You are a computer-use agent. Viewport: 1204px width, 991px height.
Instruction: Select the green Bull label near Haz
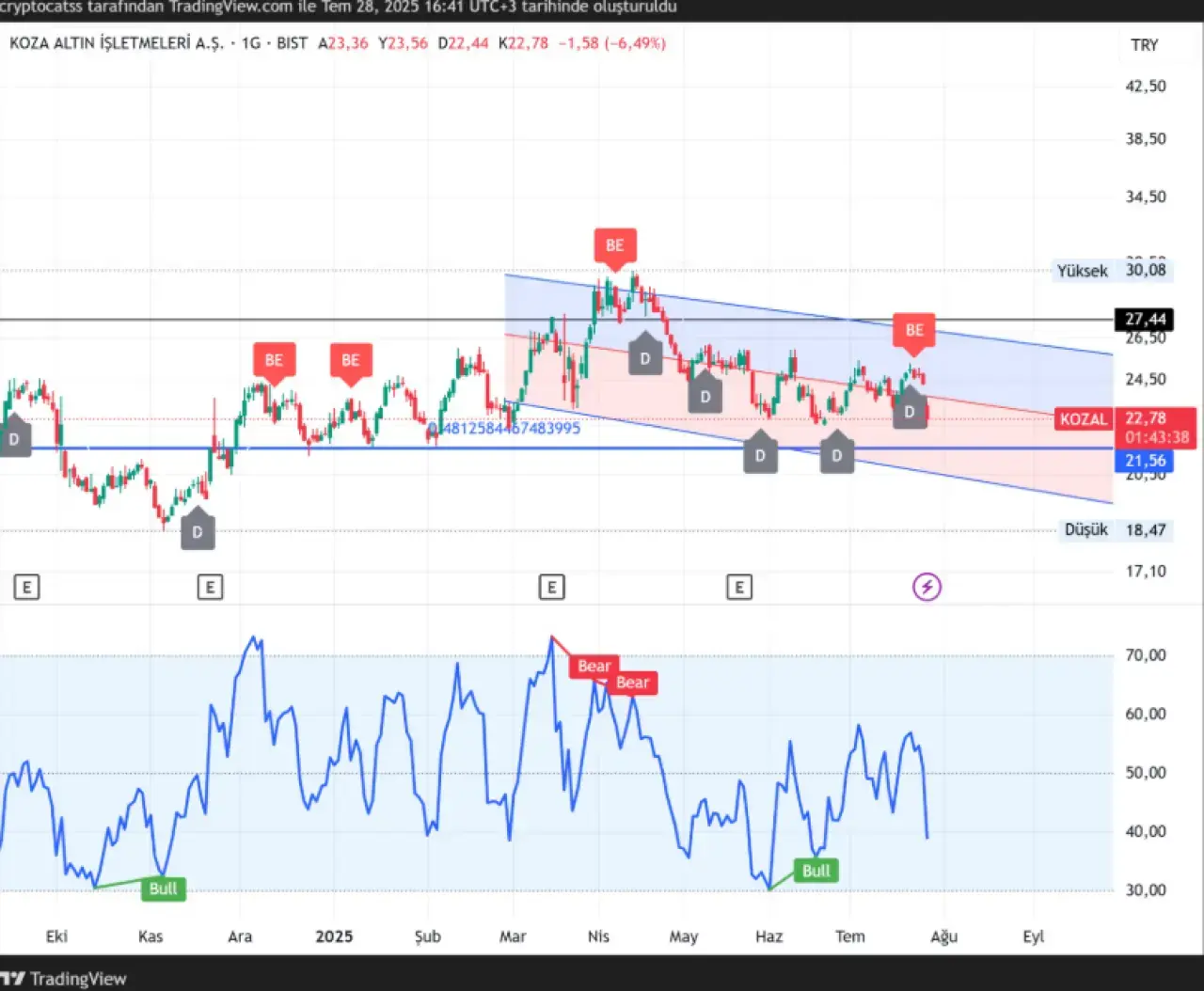(x=816, y=871)
